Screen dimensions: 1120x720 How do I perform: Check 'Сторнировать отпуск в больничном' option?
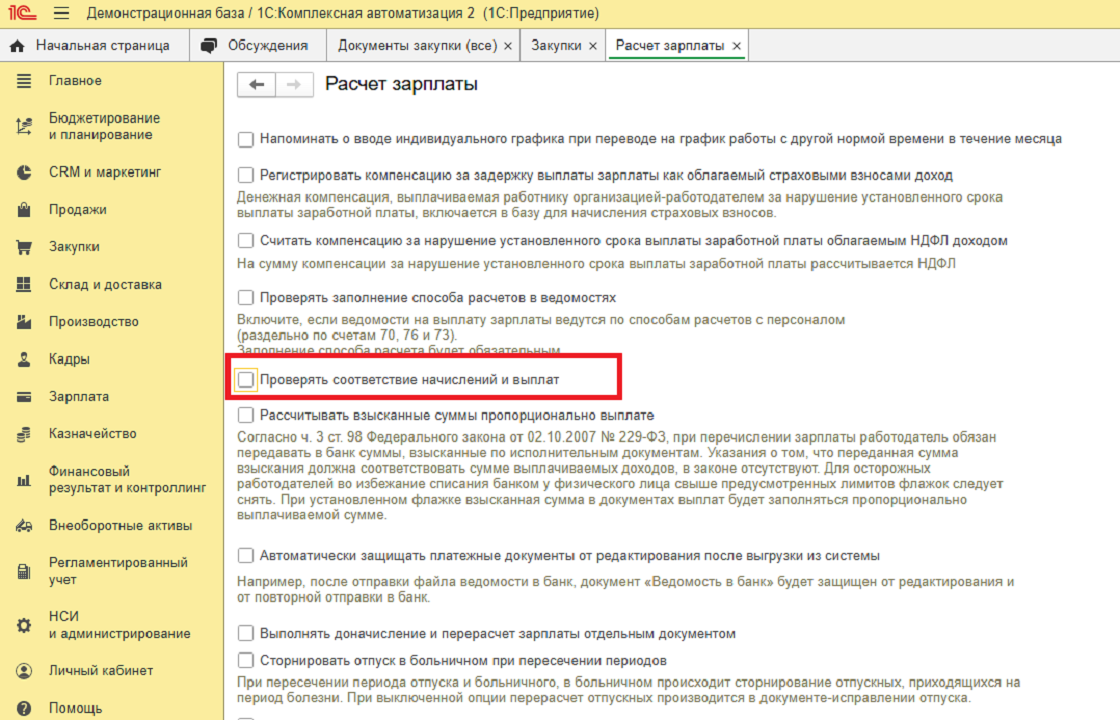click(246, 661)
